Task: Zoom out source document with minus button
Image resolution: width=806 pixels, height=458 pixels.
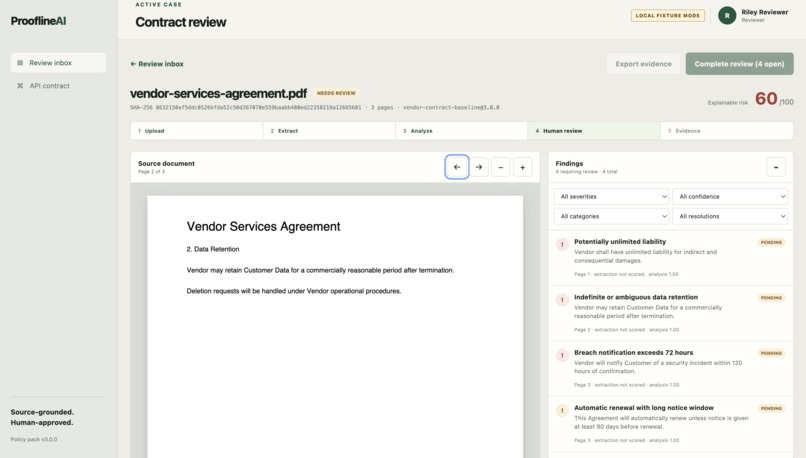Action: 501,167
